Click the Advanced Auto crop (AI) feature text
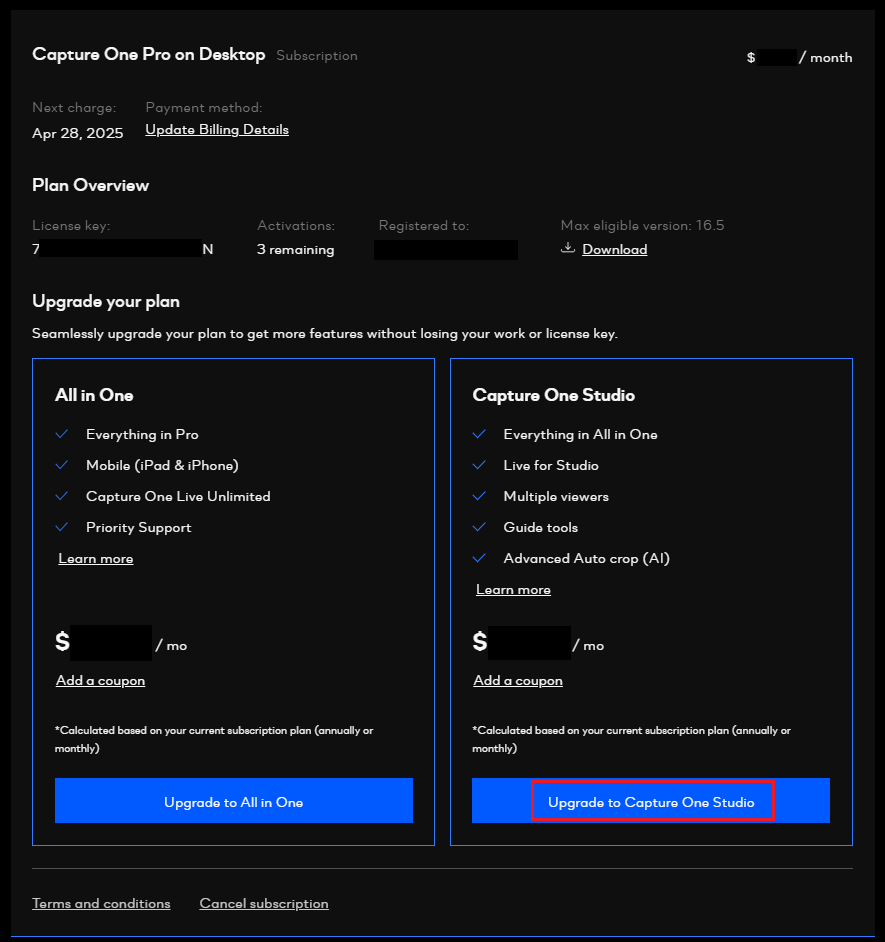The image size is (885, 942). pos(586,559)
